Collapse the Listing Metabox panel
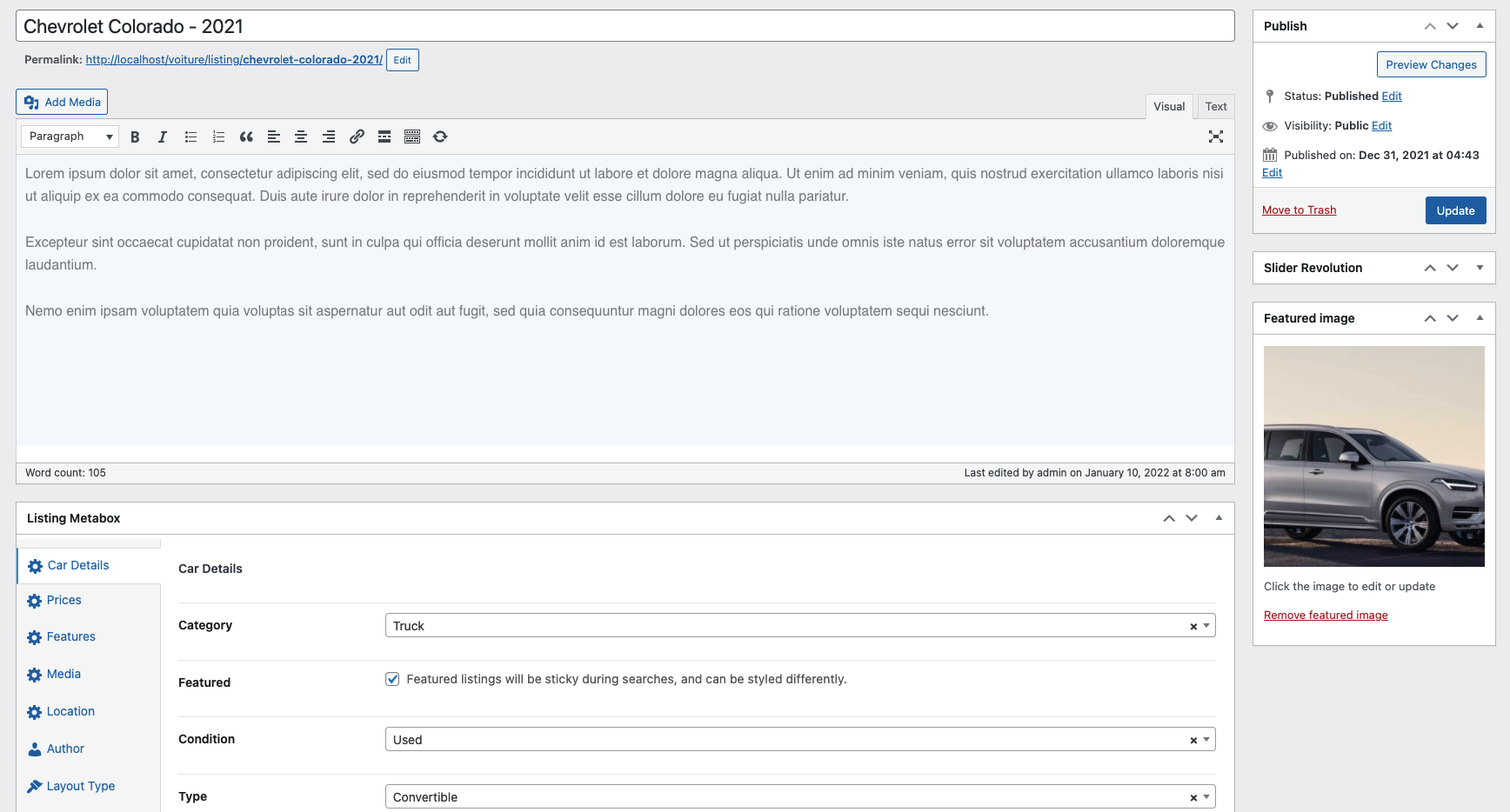1510x812 pixels. pos(1219,518)
